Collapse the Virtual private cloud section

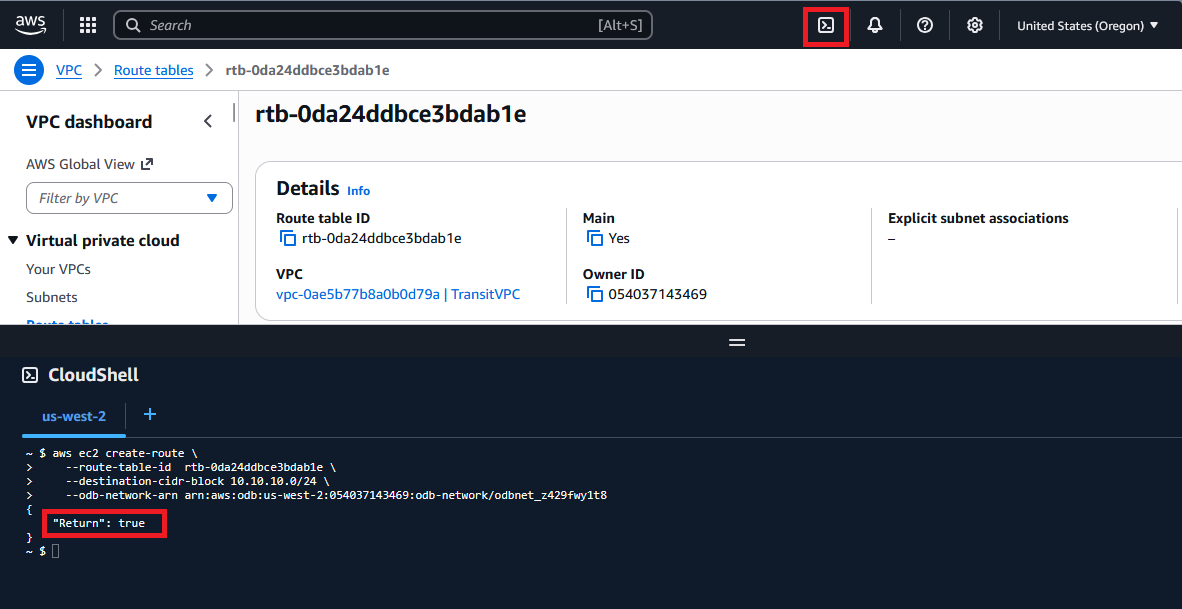pyautogui.click(x=14, y=241)
